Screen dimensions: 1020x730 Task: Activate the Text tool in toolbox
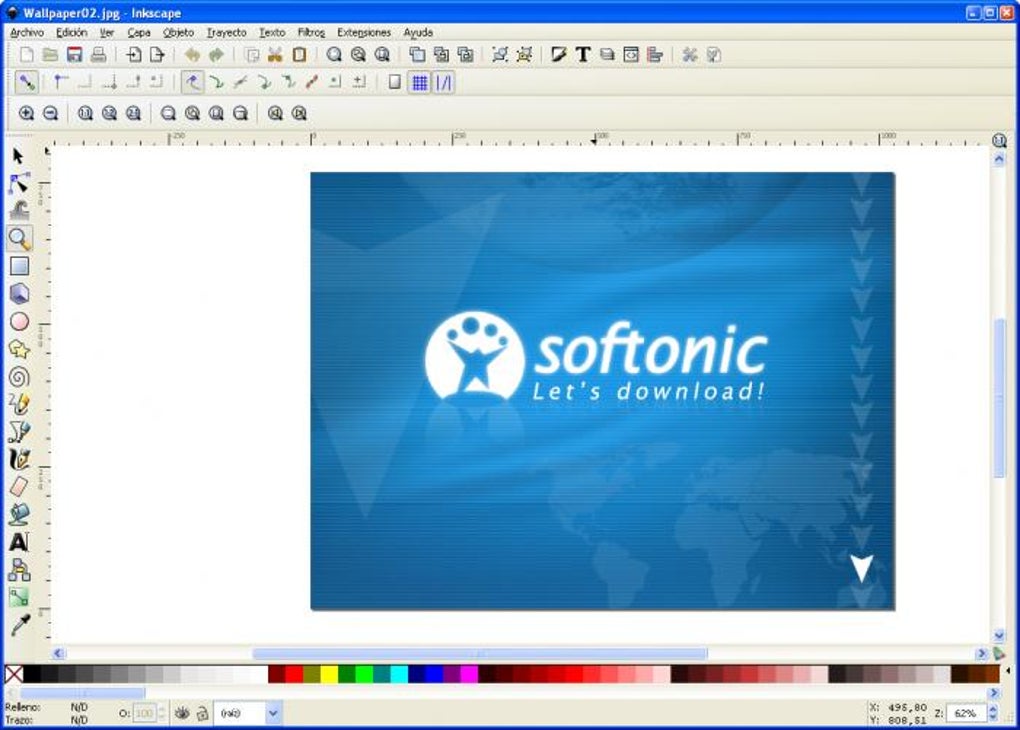pyautogui.click(x=20, y=542)
